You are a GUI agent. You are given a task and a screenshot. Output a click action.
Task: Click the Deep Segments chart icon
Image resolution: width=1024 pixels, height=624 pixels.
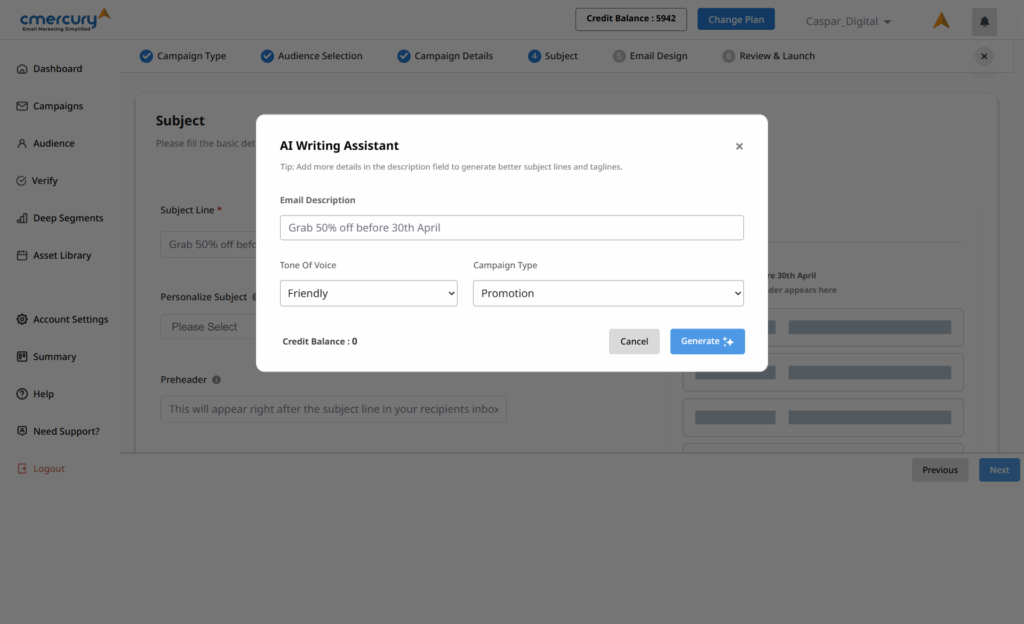pos(22,218)
